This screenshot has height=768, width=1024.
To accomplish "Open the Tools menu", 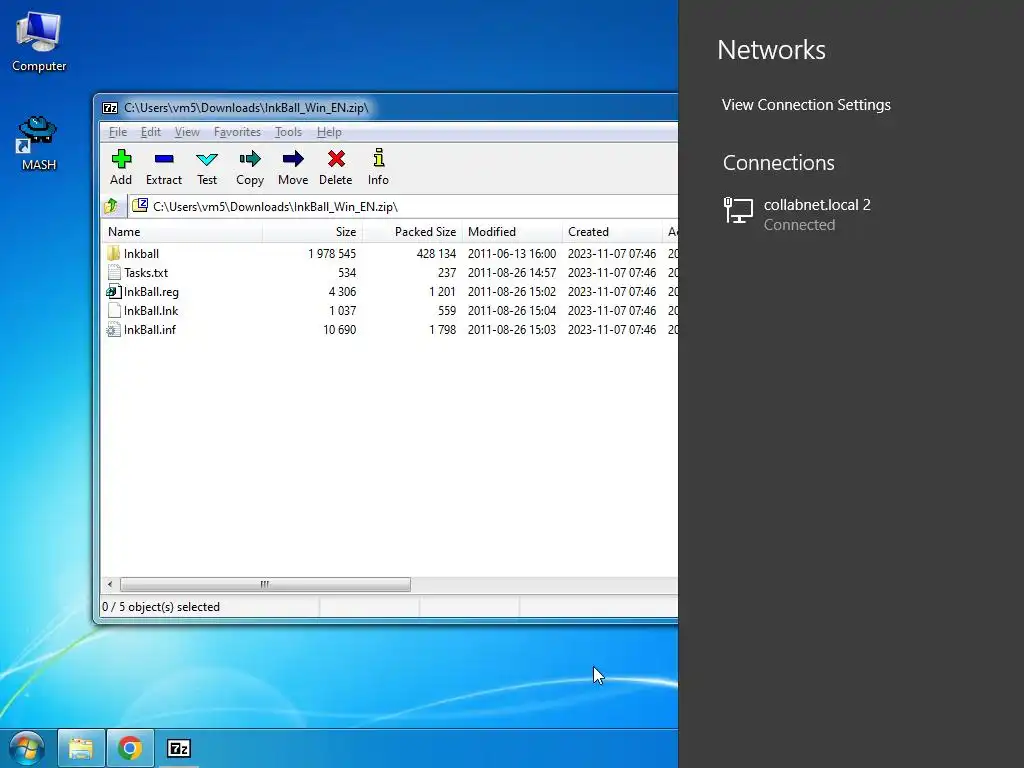I will [x=288, y=132].
